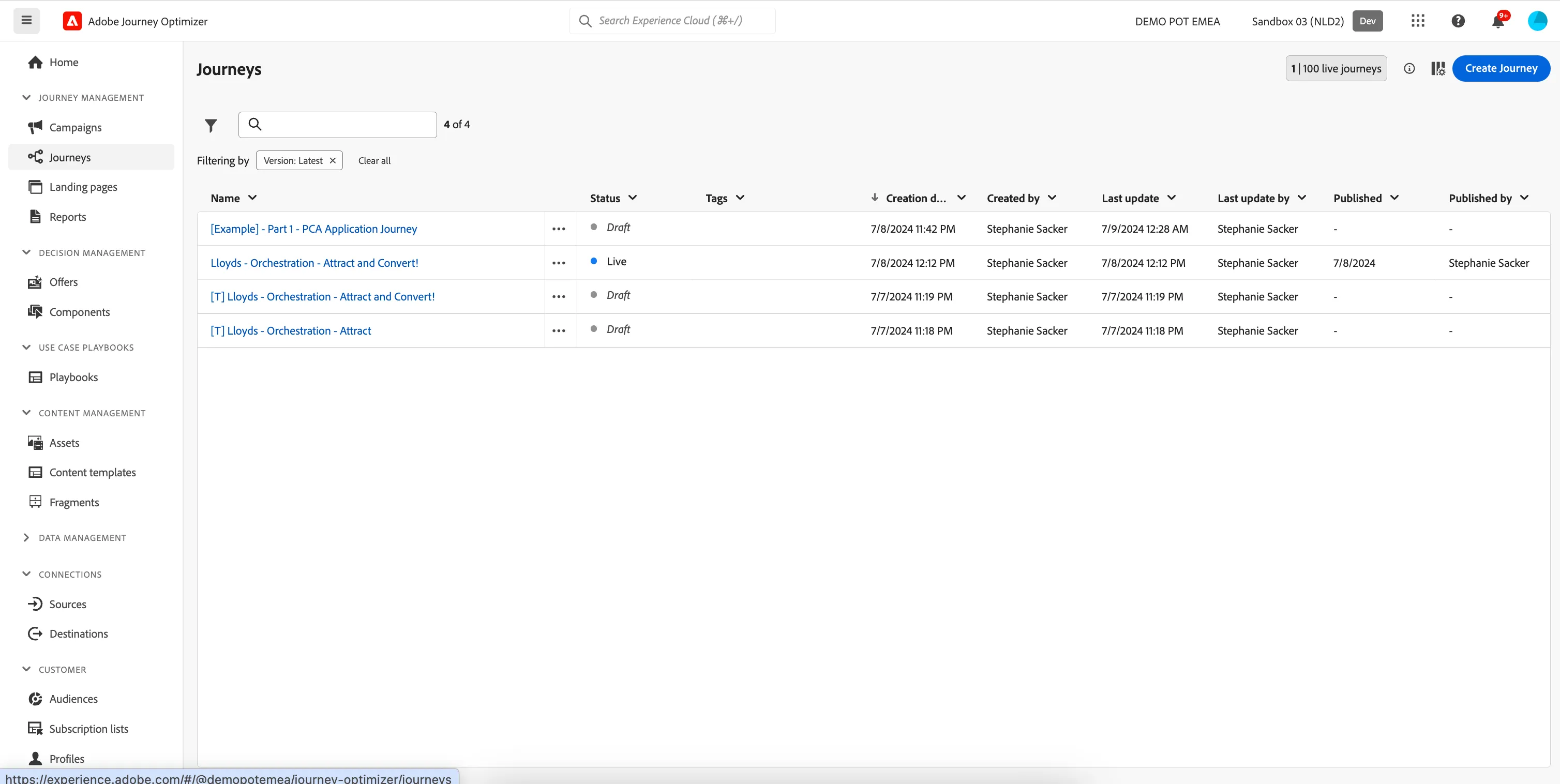Open the notifications bell
The height and width of the screenshot is (784, 1560).
pos(1498,21)
